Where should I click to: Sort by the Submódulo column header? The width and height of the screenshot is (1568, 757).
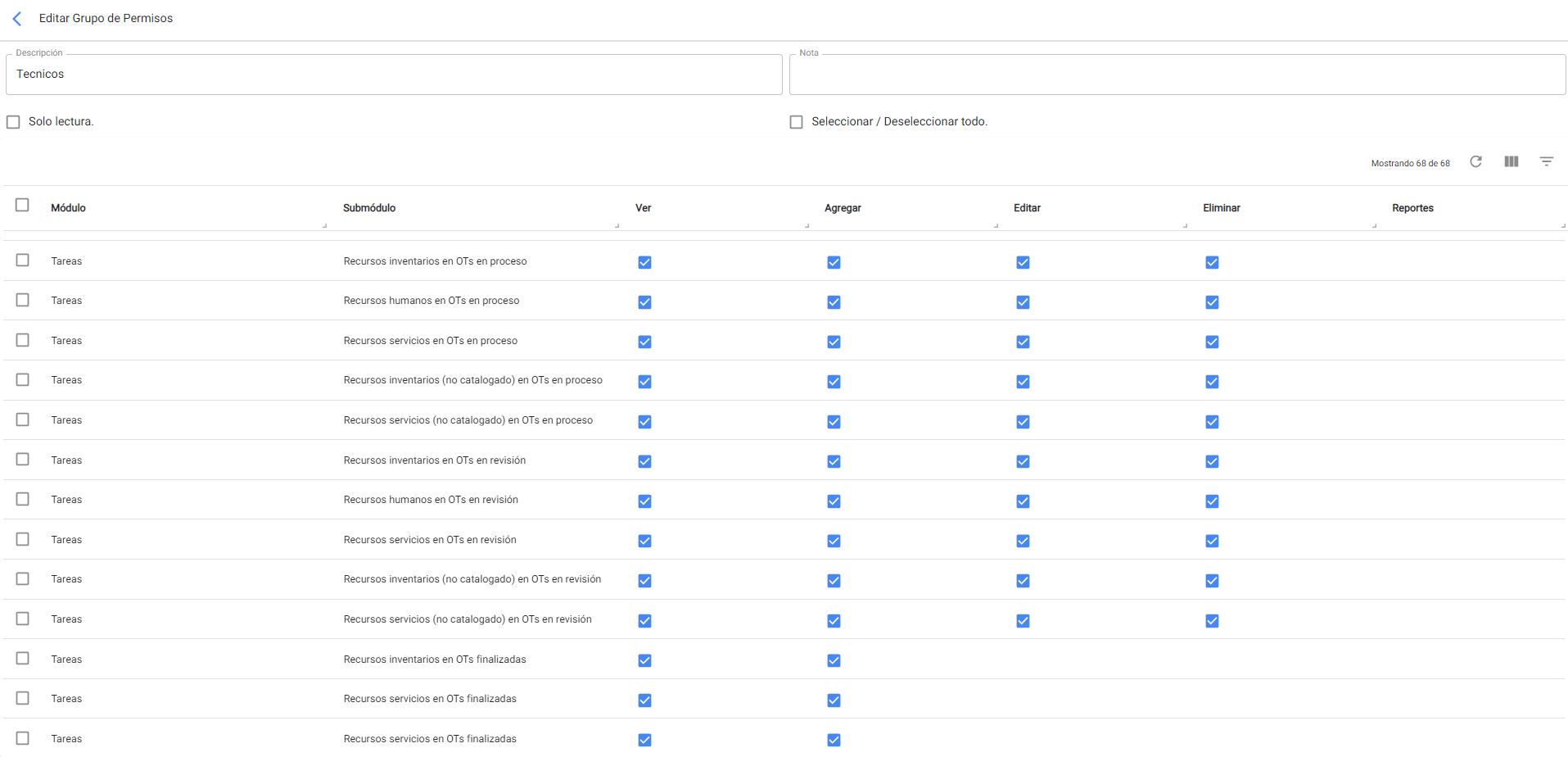(369, 208)
